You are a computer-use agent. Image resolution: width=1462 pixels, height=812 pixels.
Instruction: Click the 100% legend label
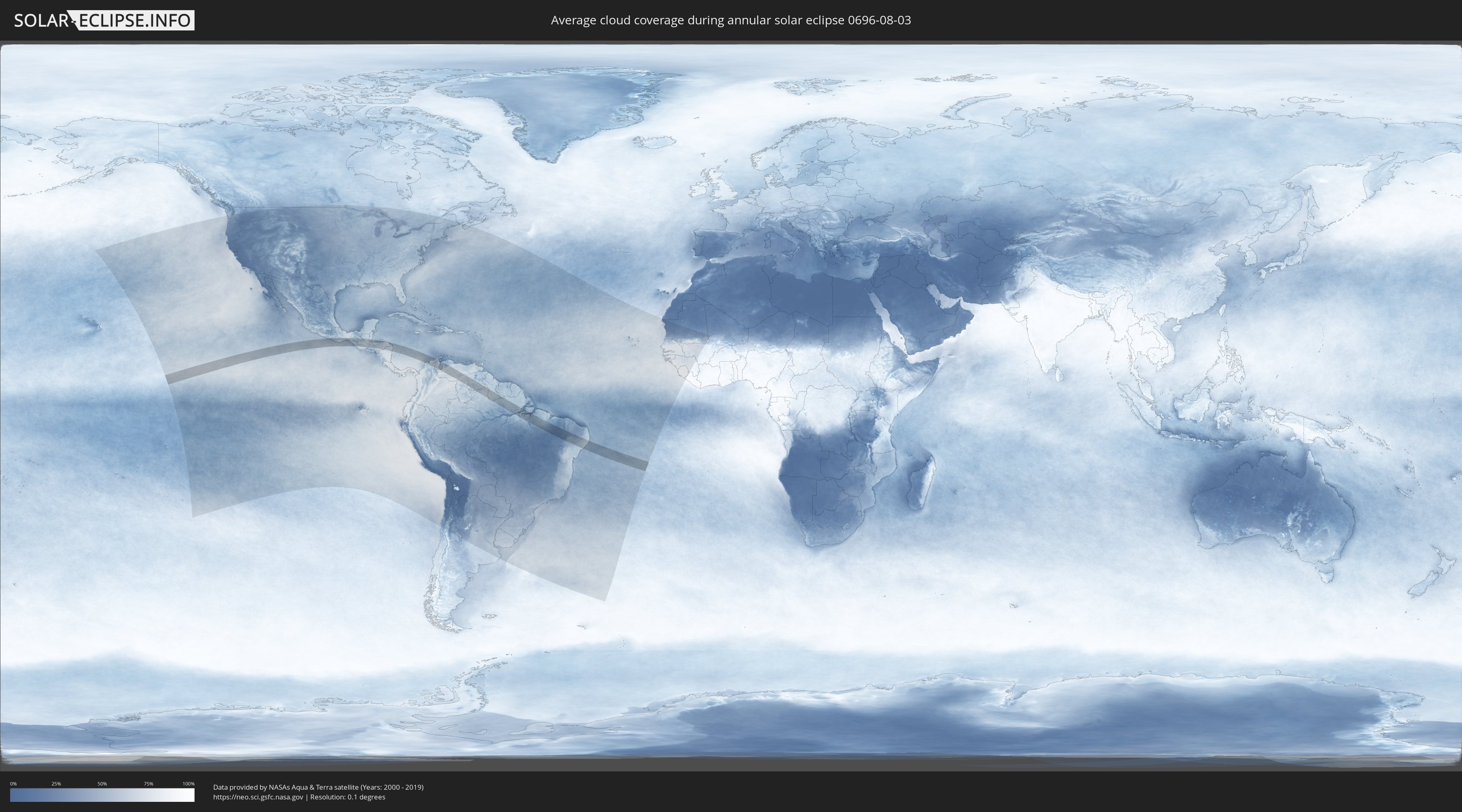tap(188, 784)
